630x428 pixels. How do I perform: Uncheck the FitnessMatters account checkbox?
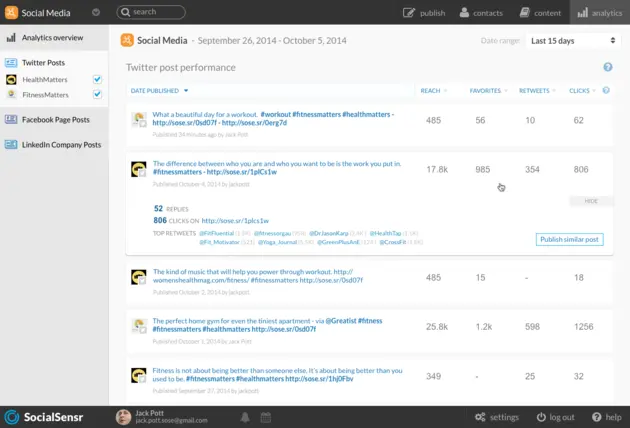97,94
